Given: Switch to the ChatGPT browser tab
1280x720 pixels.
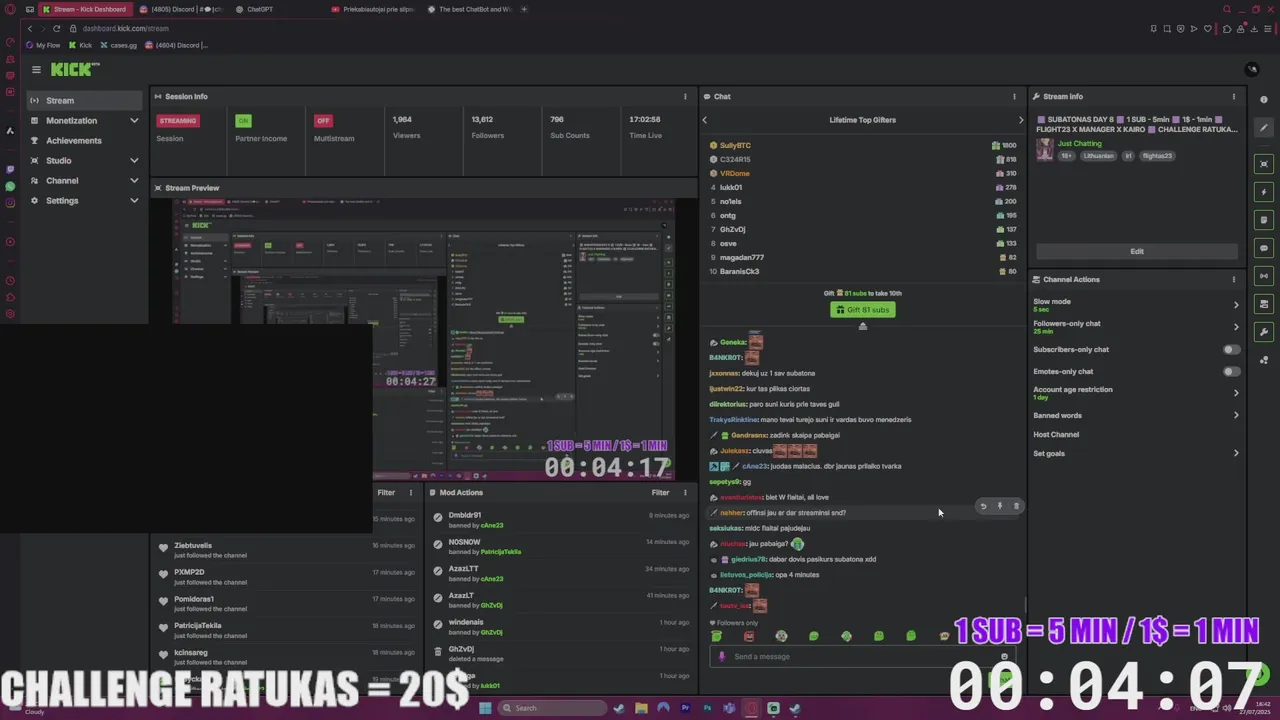Looking at the screenshot, I should click(259, 9).
